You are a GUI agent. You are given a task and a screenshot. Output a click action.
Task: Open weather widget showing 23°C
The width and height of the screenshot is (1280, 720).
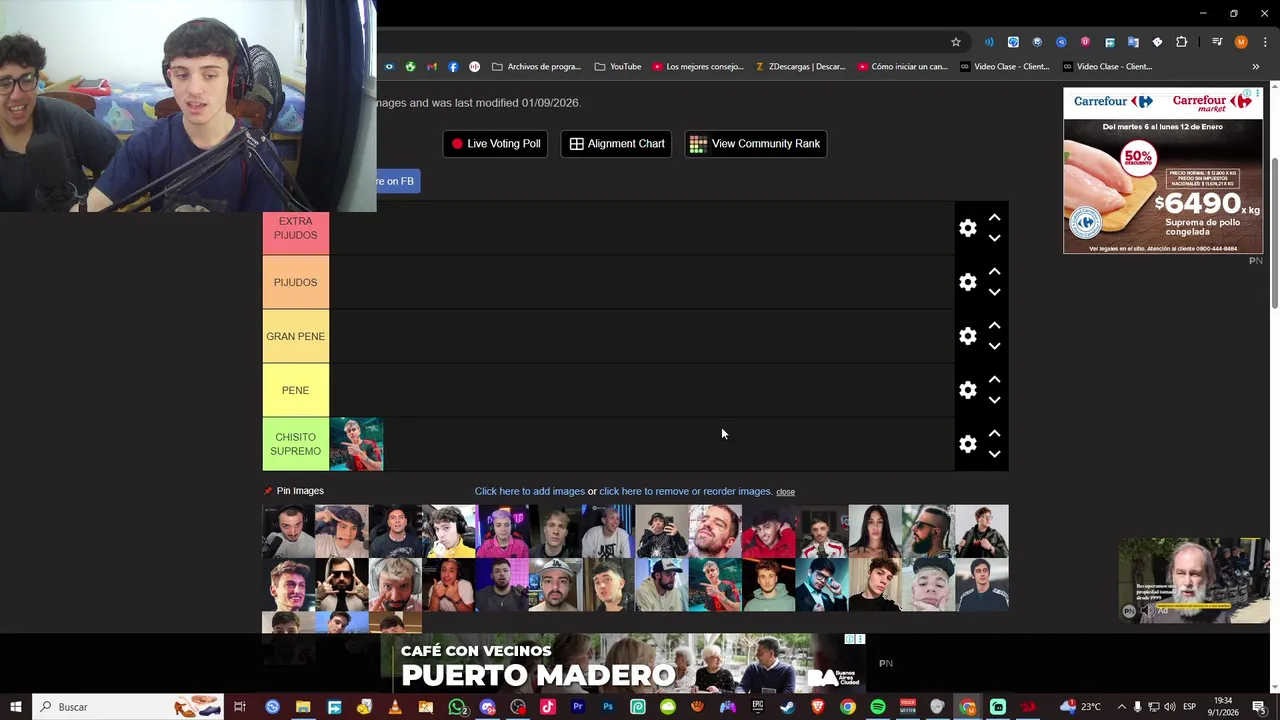pos(1081,707)
